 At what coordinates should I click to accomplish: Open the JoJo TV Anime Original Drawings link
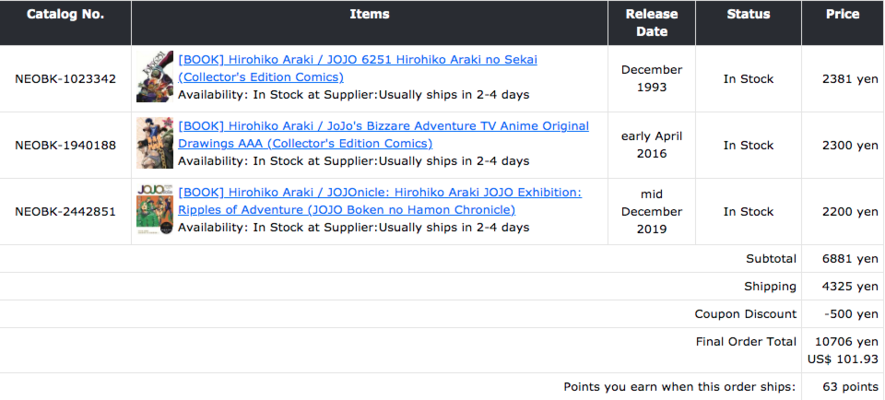pyautogui.click(x=383, y=127)
